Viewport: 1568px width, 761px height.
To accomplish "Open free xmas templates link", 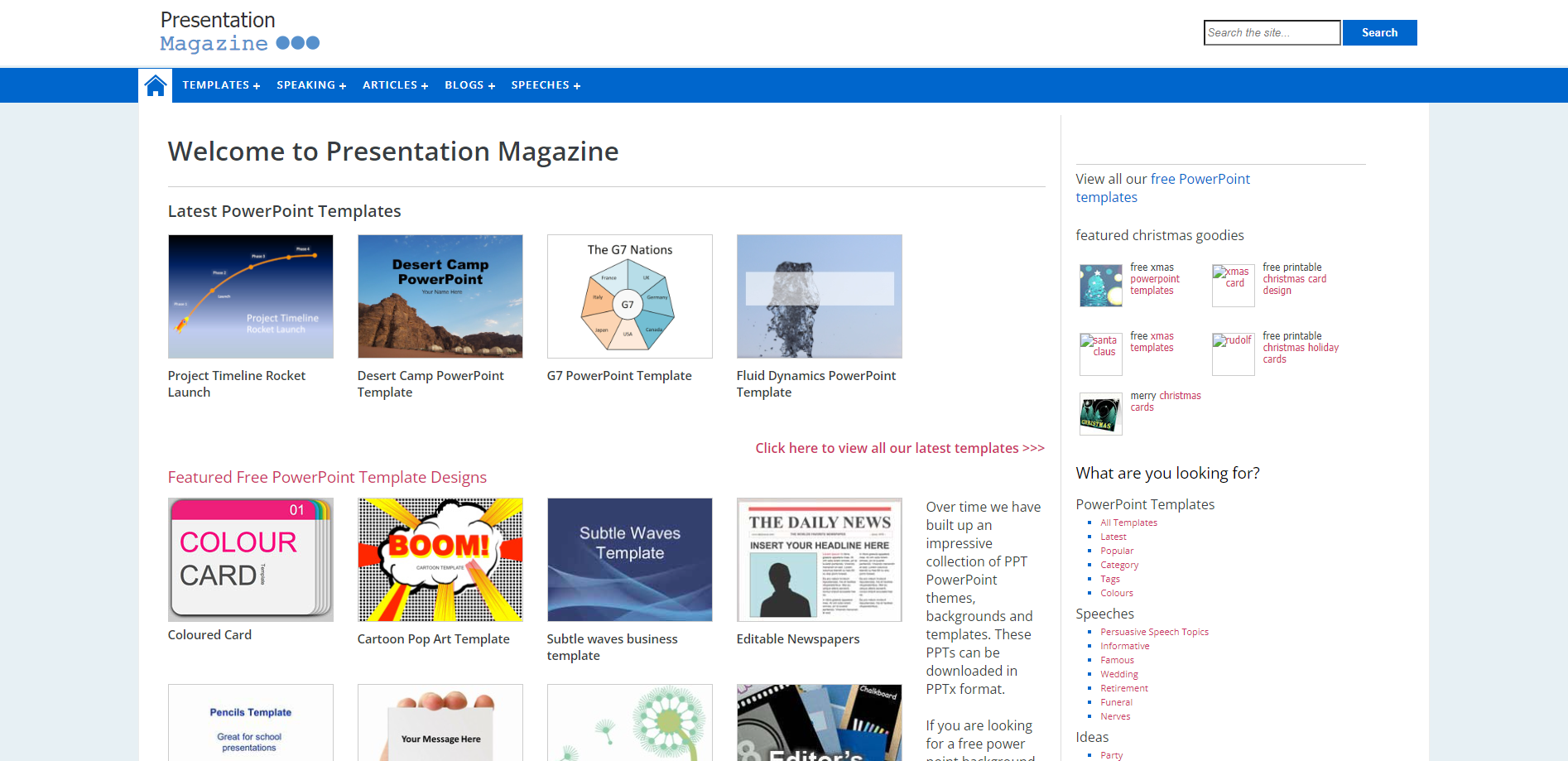I will point(1152,342).
